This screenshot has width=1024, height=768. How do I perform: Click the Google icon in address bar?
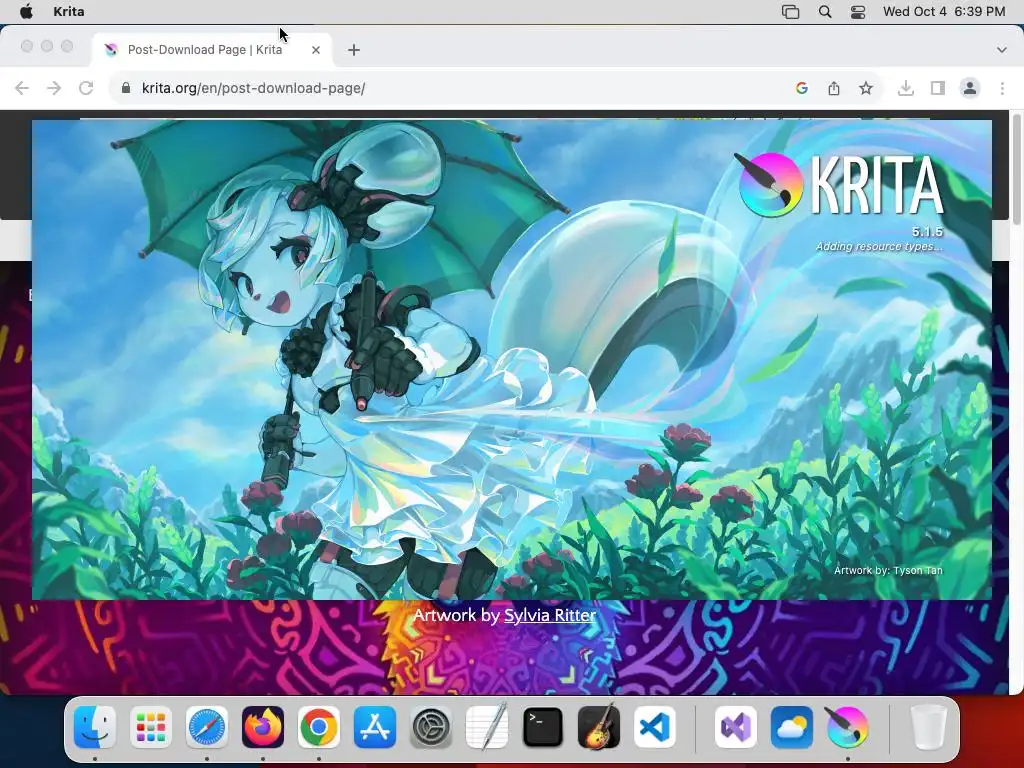click(x=802, y=88)
